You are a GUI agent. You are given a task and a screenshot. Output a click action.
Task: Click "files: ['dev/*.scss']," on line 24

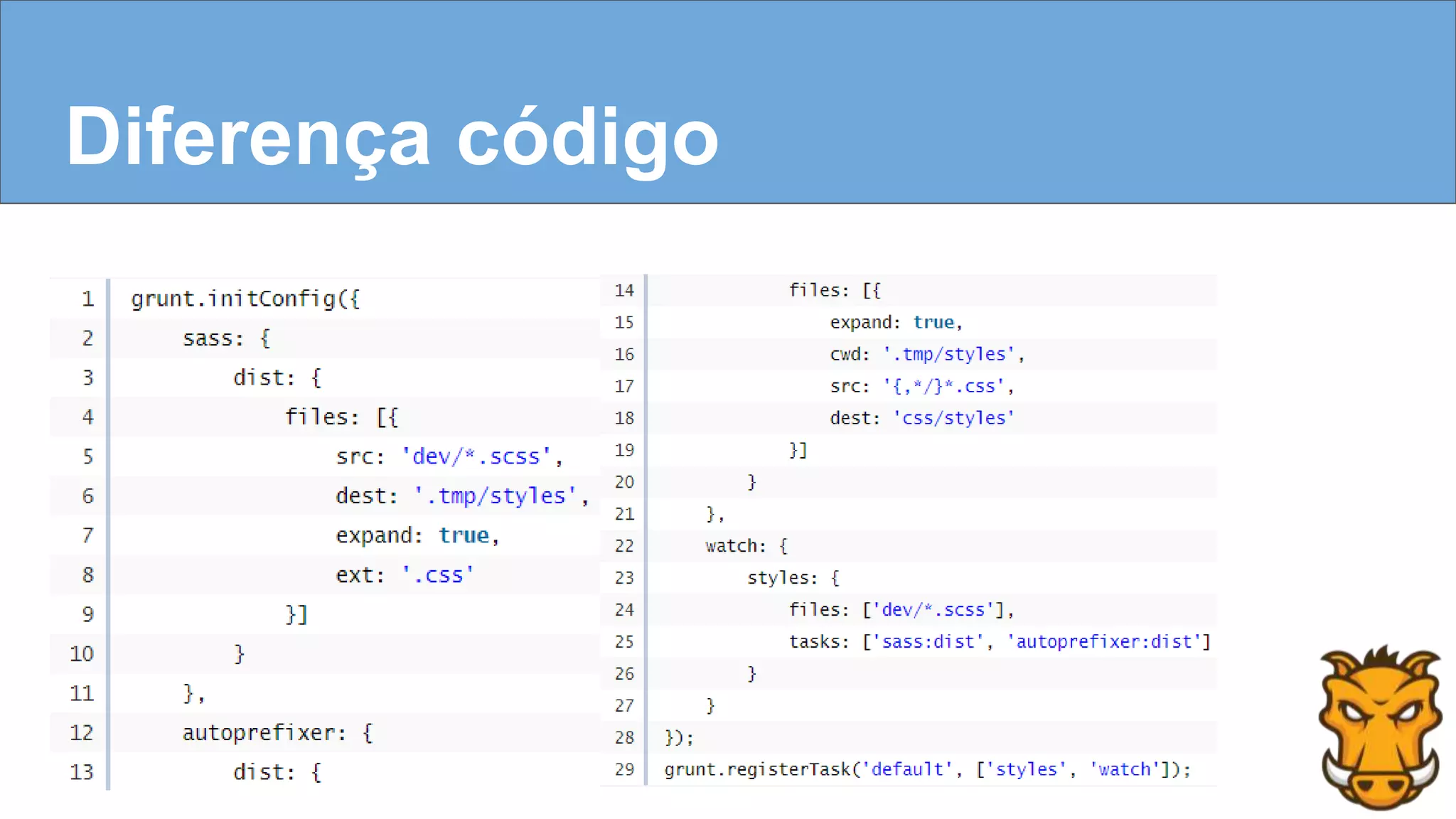pos(901,610)
